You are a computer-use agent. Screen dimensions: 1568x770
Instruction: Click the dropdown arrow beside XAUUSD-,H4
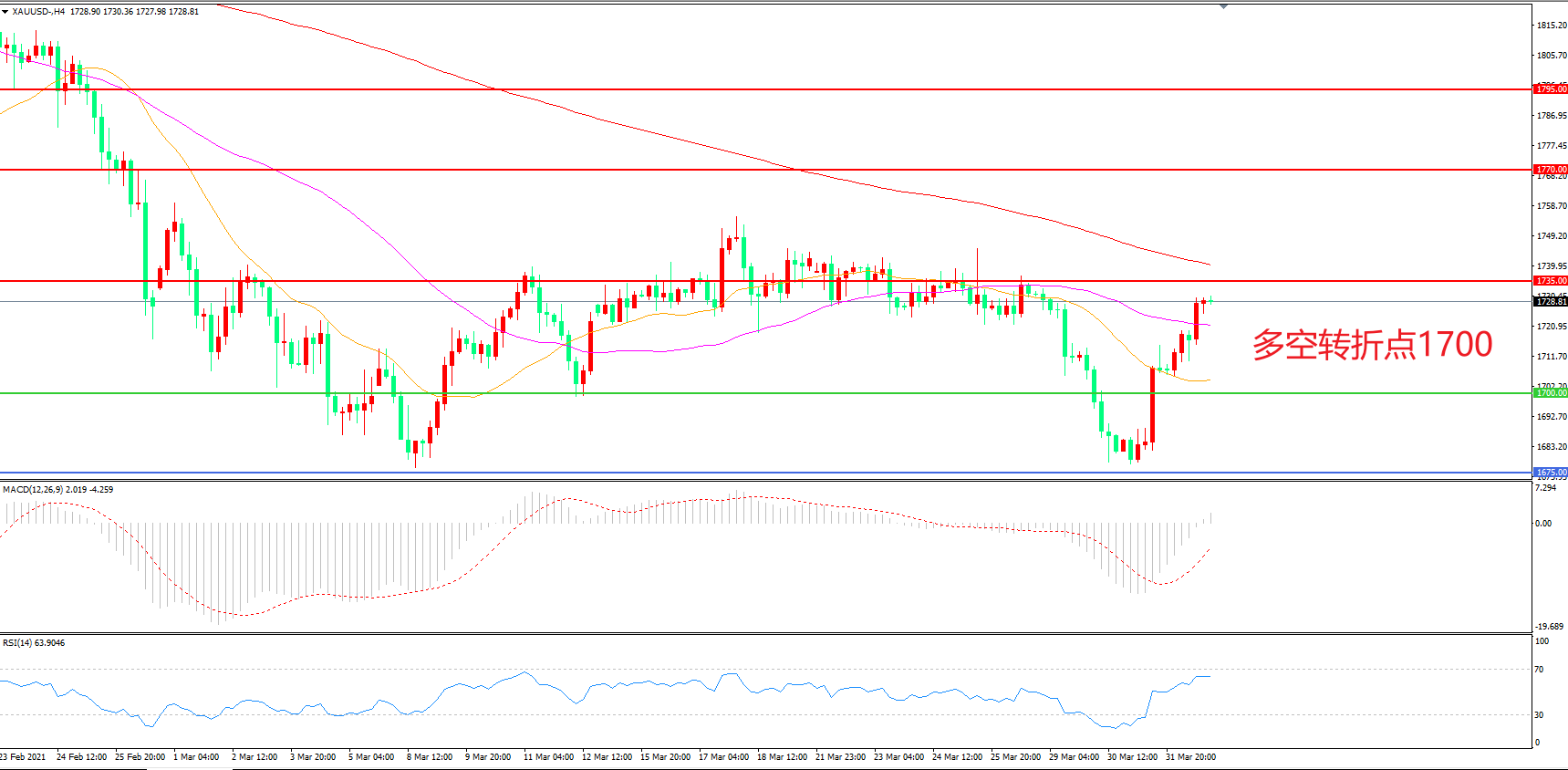[x=5, y=12]
